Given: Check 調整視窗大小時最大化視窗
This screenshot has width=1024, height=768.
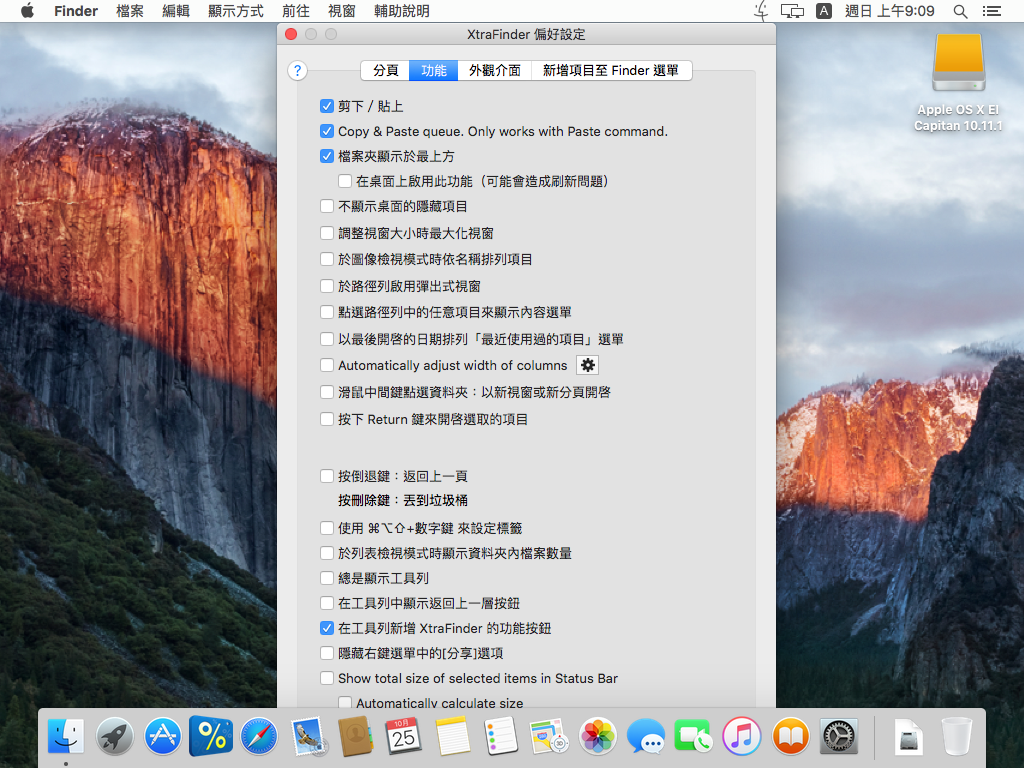Looking at the screenshot, I should tap(327, 232).
